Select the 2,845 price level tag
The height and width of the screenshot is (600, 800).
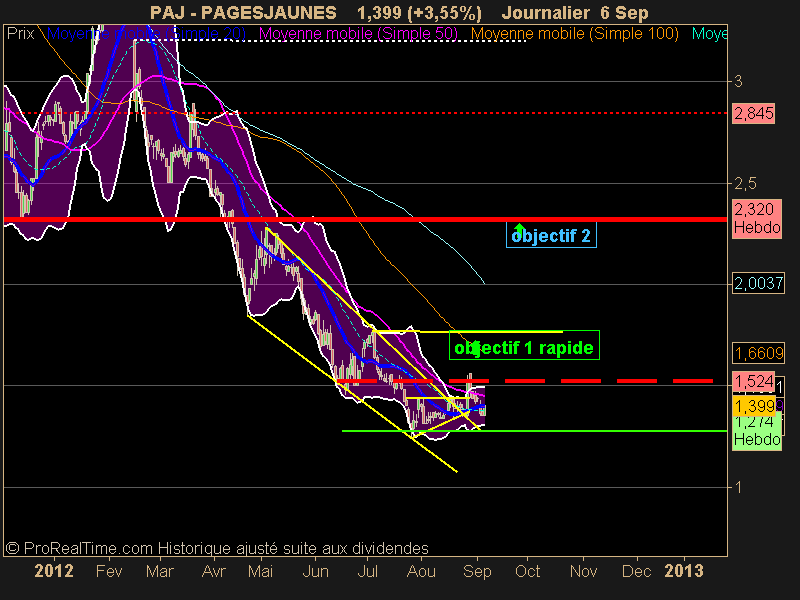click(754, 113)
